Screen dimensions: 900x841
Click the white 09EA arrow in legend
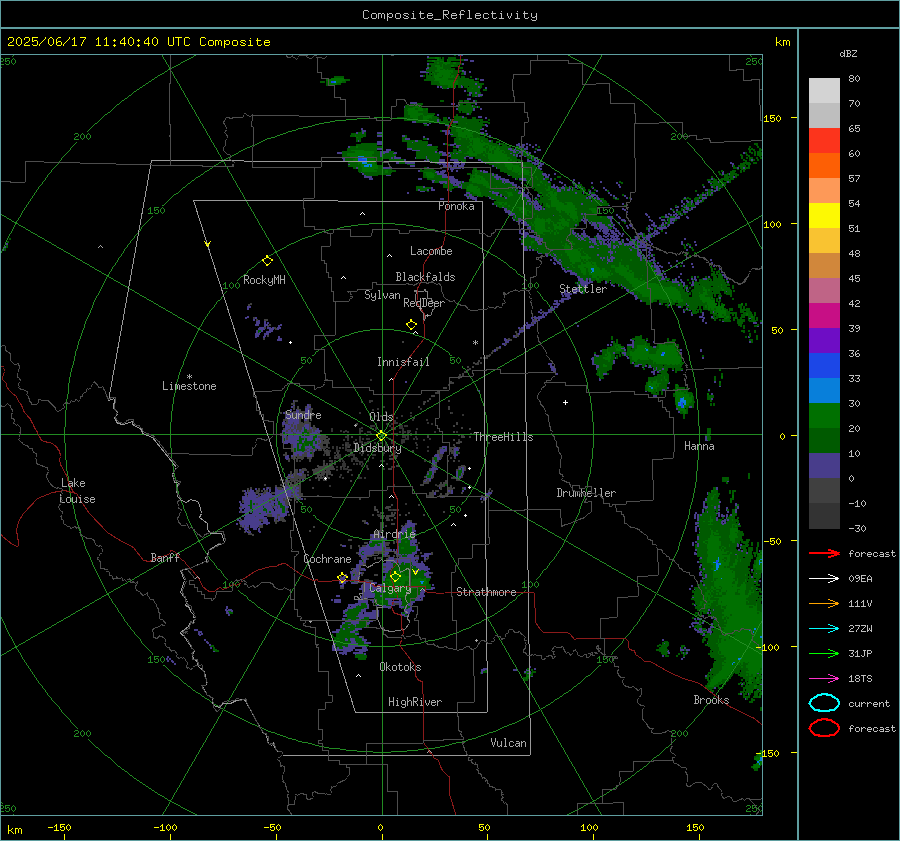tap(824, 579)
